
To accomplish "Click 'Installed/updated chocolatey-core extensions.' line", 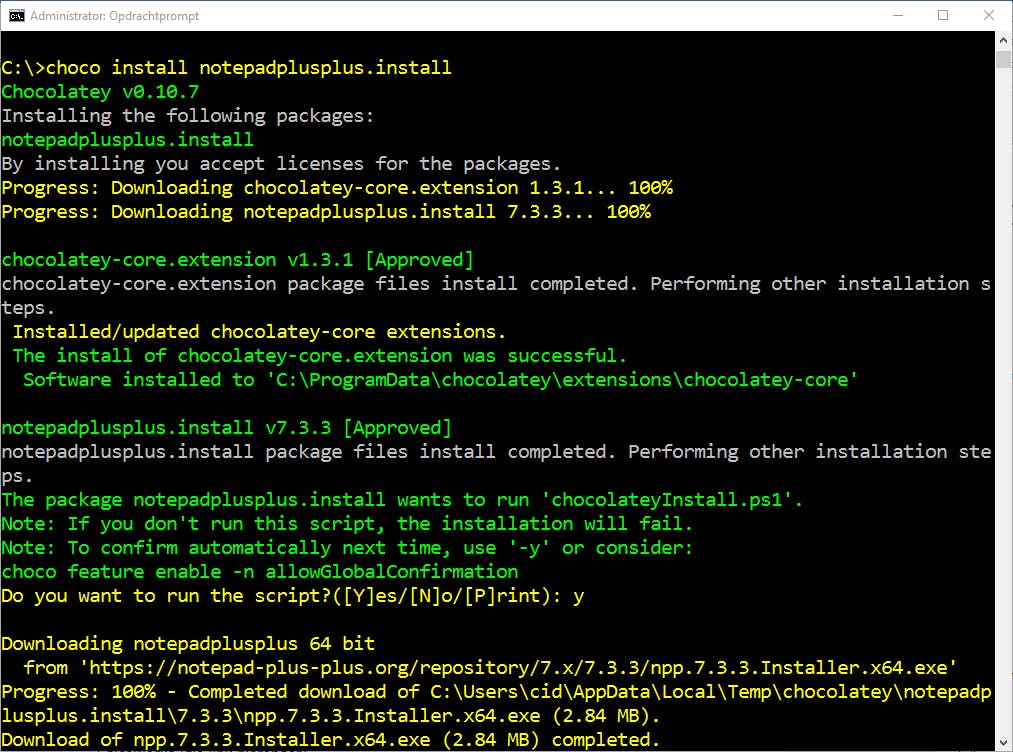I will click(259, 331).
